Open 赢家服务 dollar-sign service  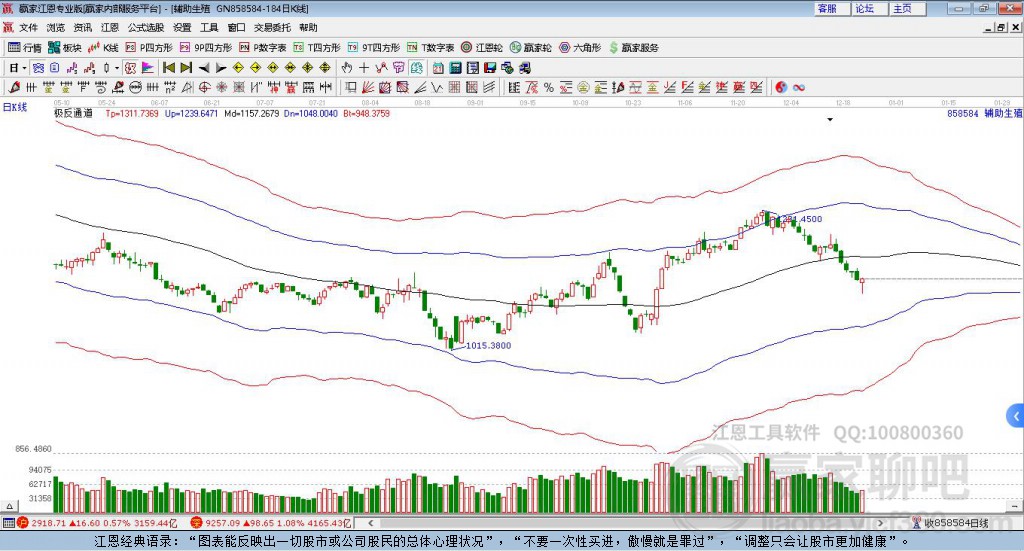pos(634,48)
